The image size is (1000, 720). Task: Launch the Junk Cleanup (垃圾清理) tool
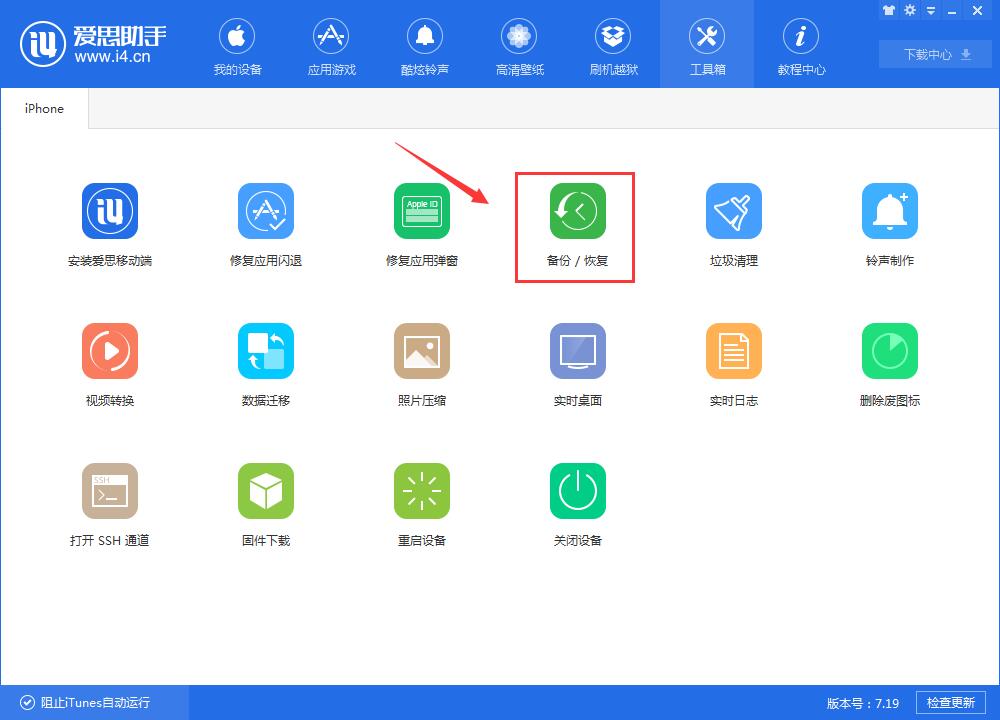click(734, 222)
